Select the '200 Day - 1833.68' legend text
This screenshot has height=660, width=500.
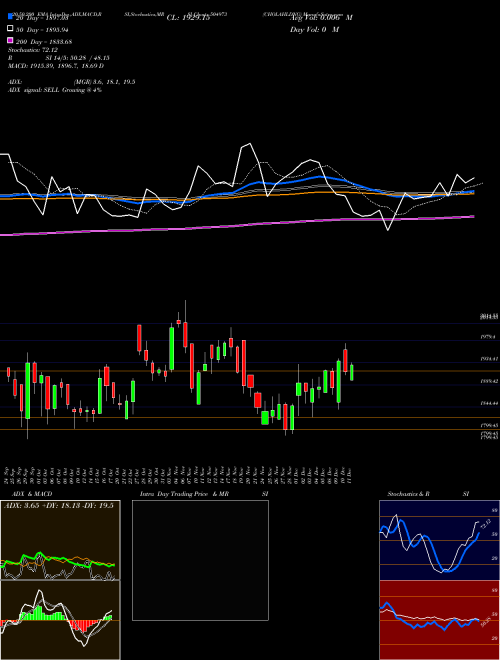coord(44,42)
